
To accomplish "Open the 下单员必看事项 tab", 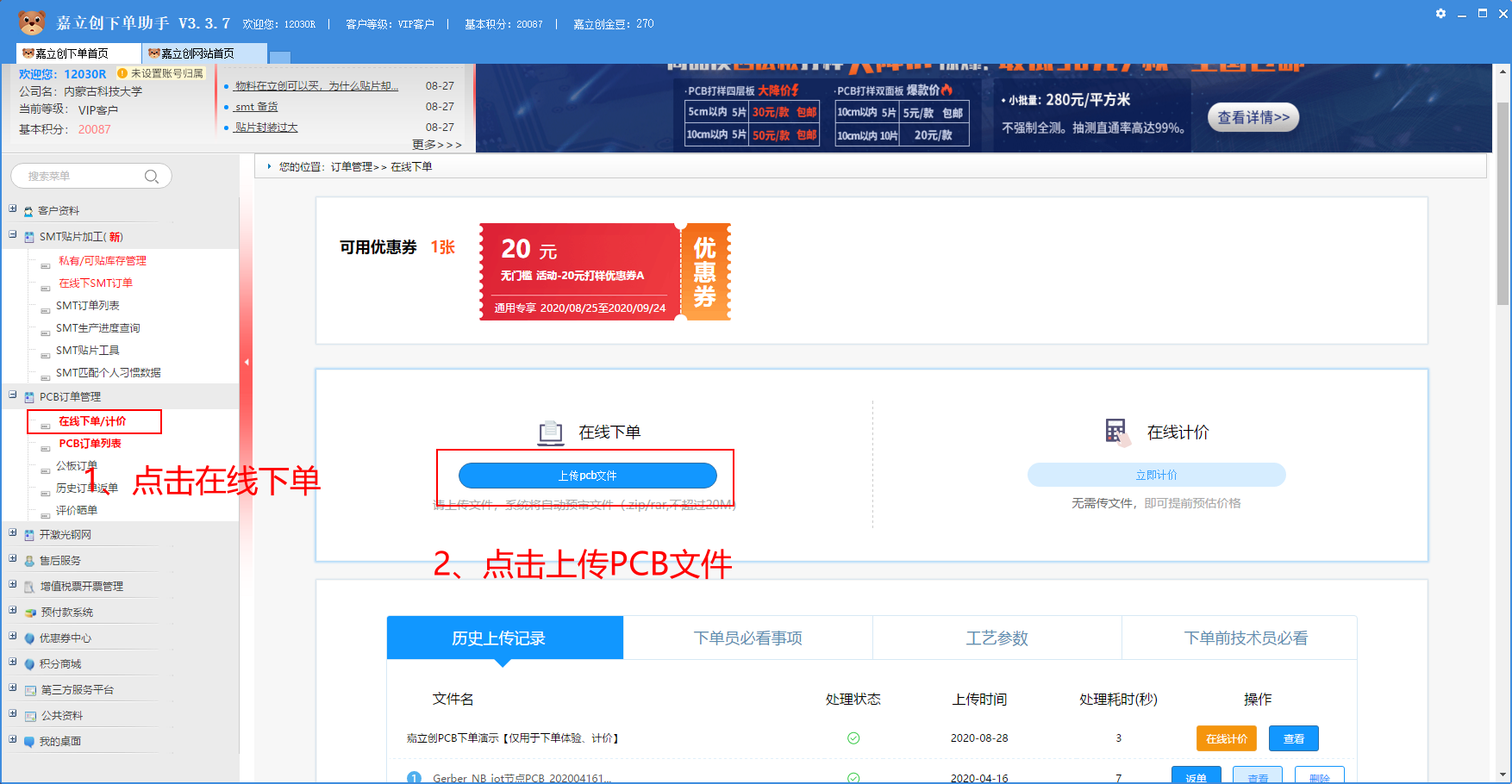I will tap(748, 638).
